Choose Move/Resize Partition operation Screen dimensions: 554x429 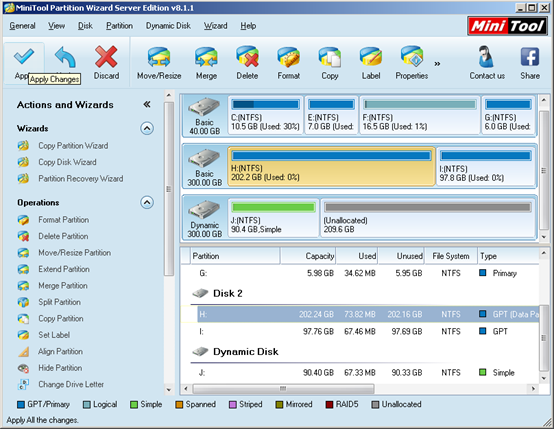(x=75, y=253)
